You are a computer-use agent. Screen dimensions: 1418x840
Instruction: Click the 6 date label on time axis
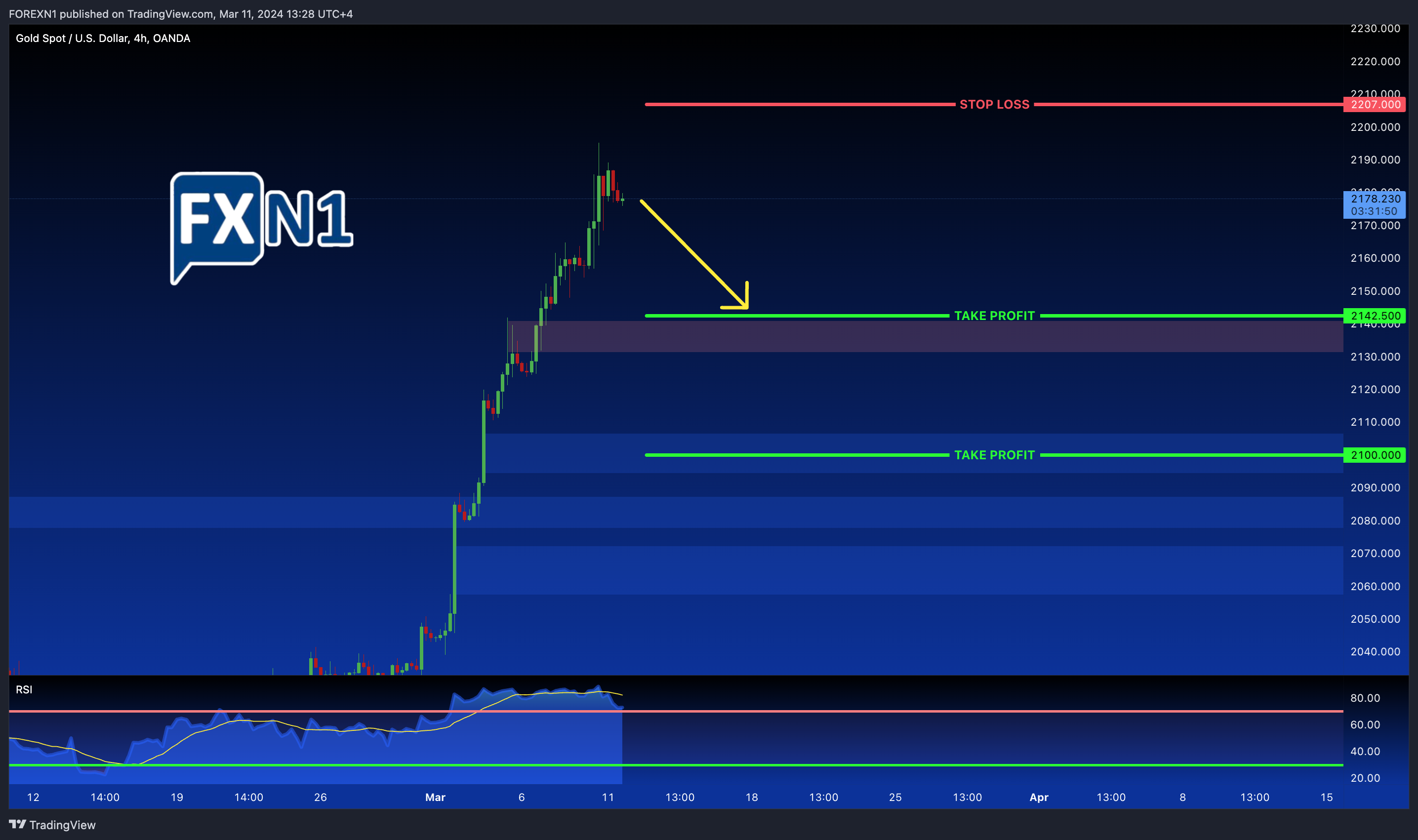522,797
